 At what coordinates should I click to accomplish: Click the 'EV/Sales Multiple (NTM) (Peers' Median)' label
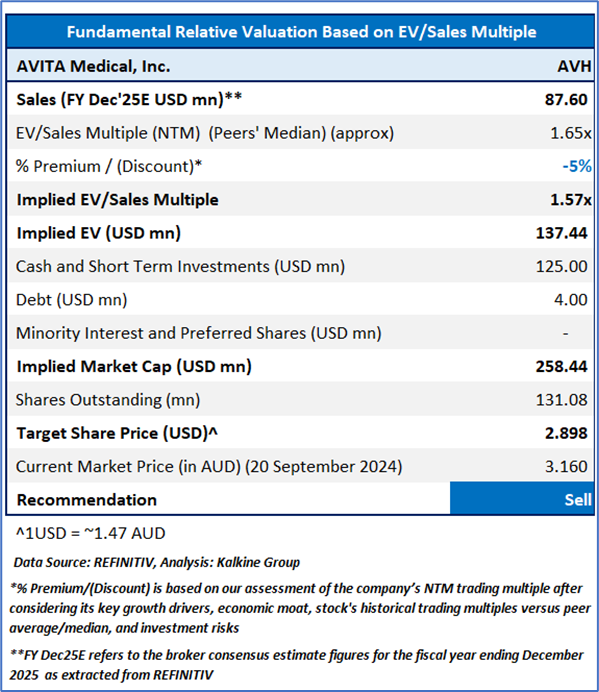pyautogui.click(x=205, y=133)
